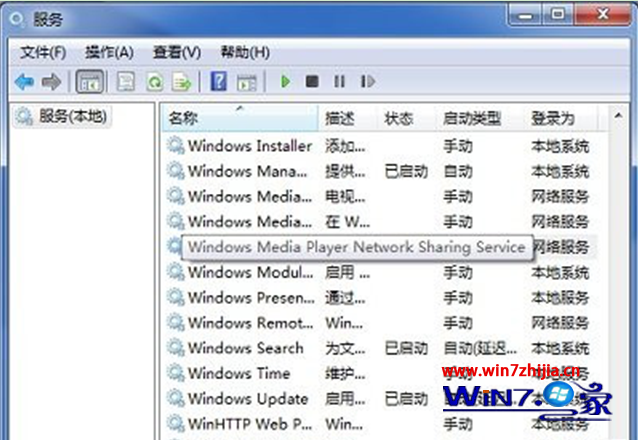Open the 文件(F) menu
The width and height of the screenshot is (638, 440).
[x=43, y=52]
